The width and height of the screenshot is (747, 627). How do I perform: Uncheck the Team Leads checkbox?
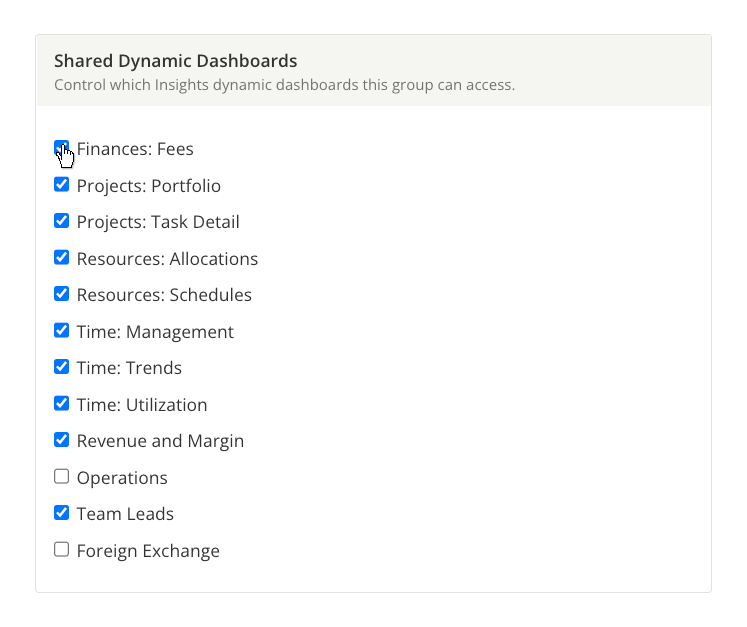pyautogui.click(x=61, y=513)
